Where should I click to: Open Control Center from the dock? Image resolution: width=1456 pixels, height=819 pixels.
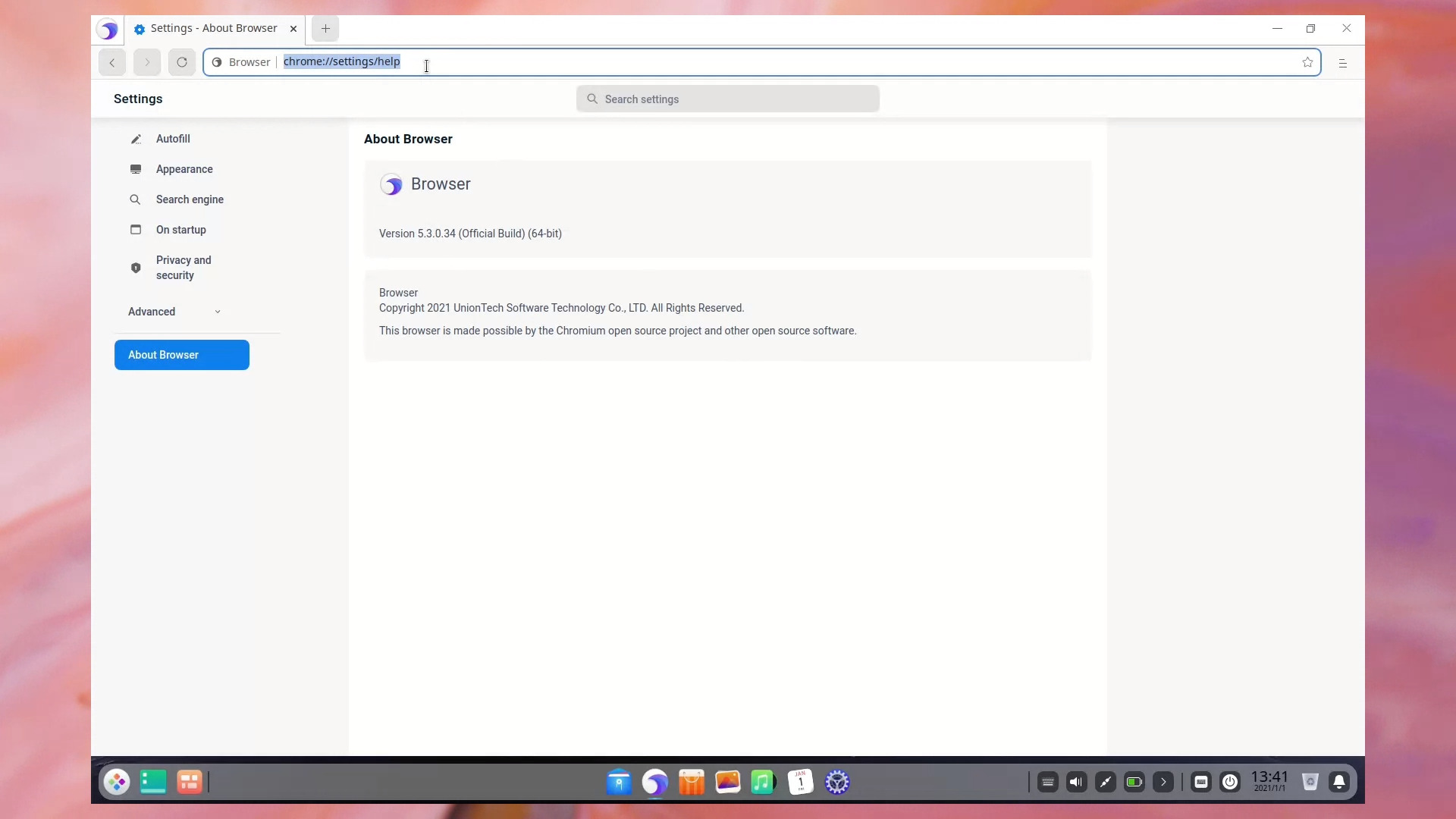837,782
